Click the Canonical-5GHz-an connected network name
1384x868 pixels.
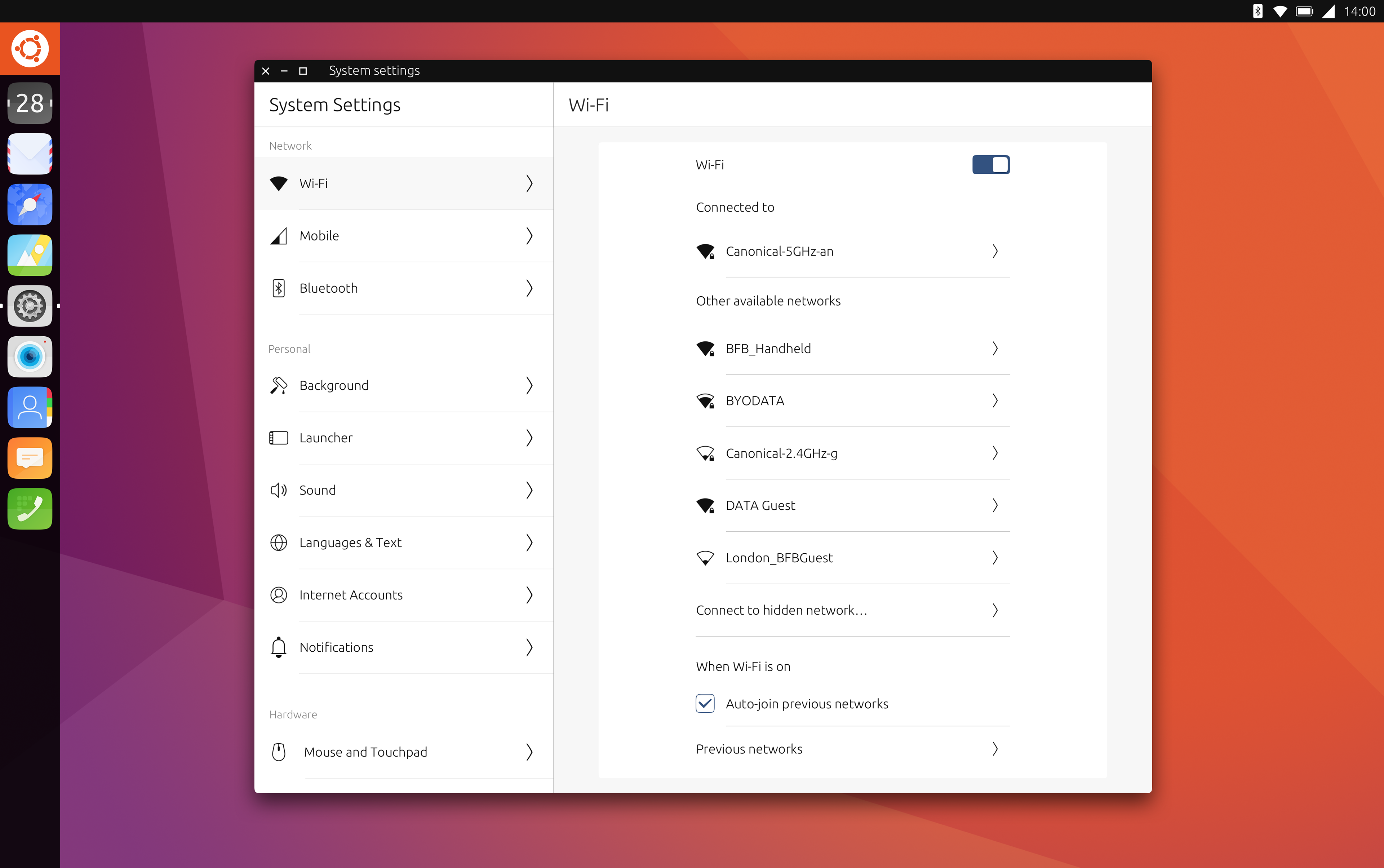click(x=780, y=252)
